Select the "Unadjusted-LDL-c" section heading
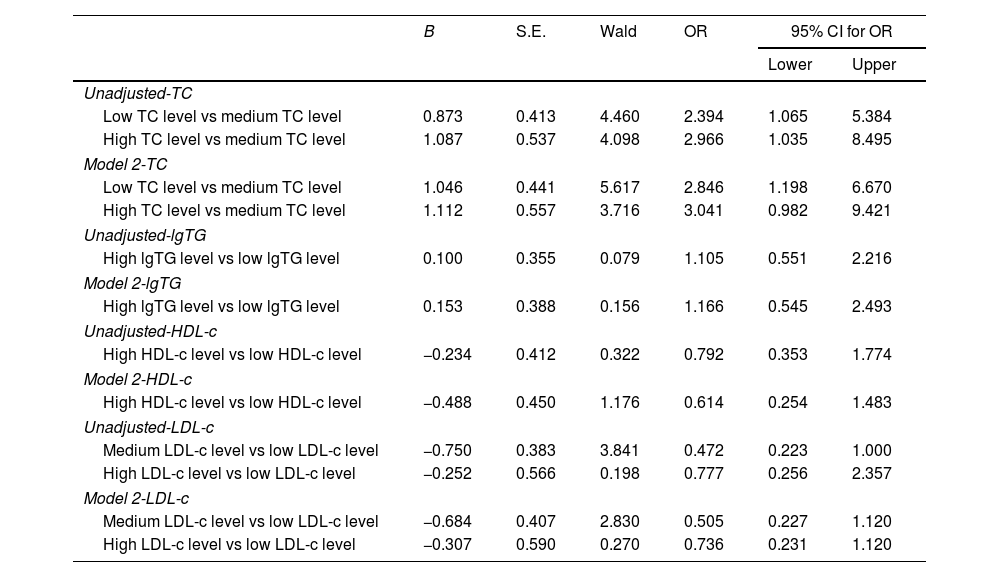 (149, 427)
